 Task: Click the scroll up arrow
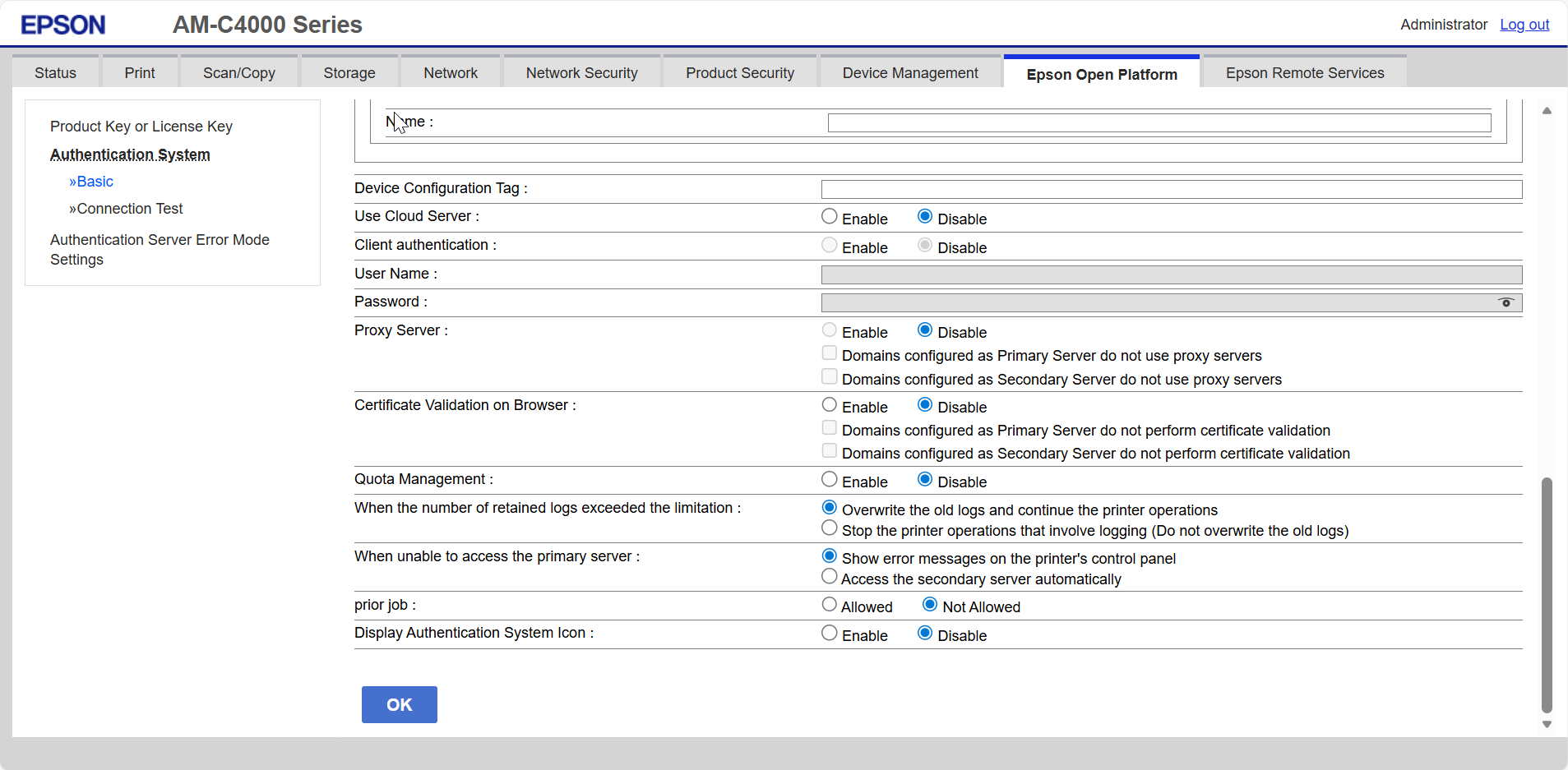point(1547,111)
